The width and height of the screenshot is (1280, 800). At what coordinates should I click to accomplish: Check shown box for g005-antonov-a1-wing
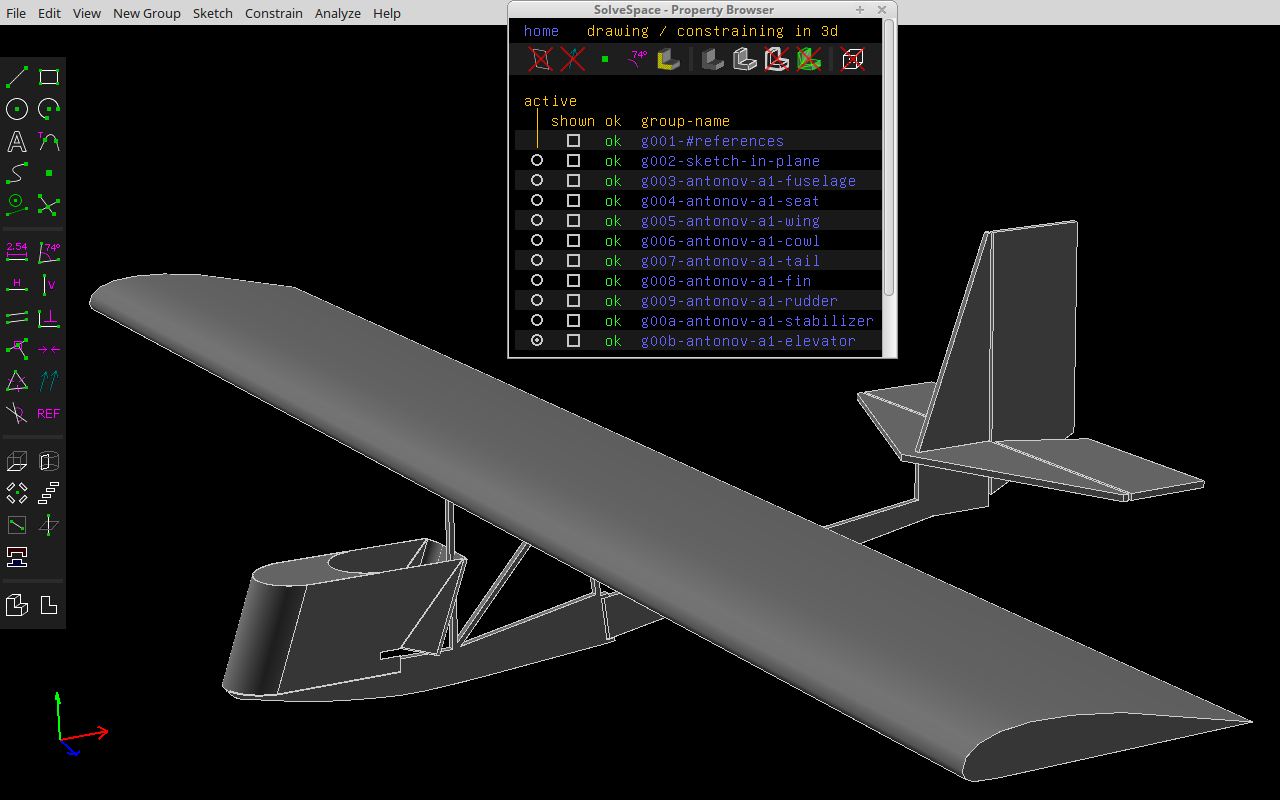coord(573,221)
